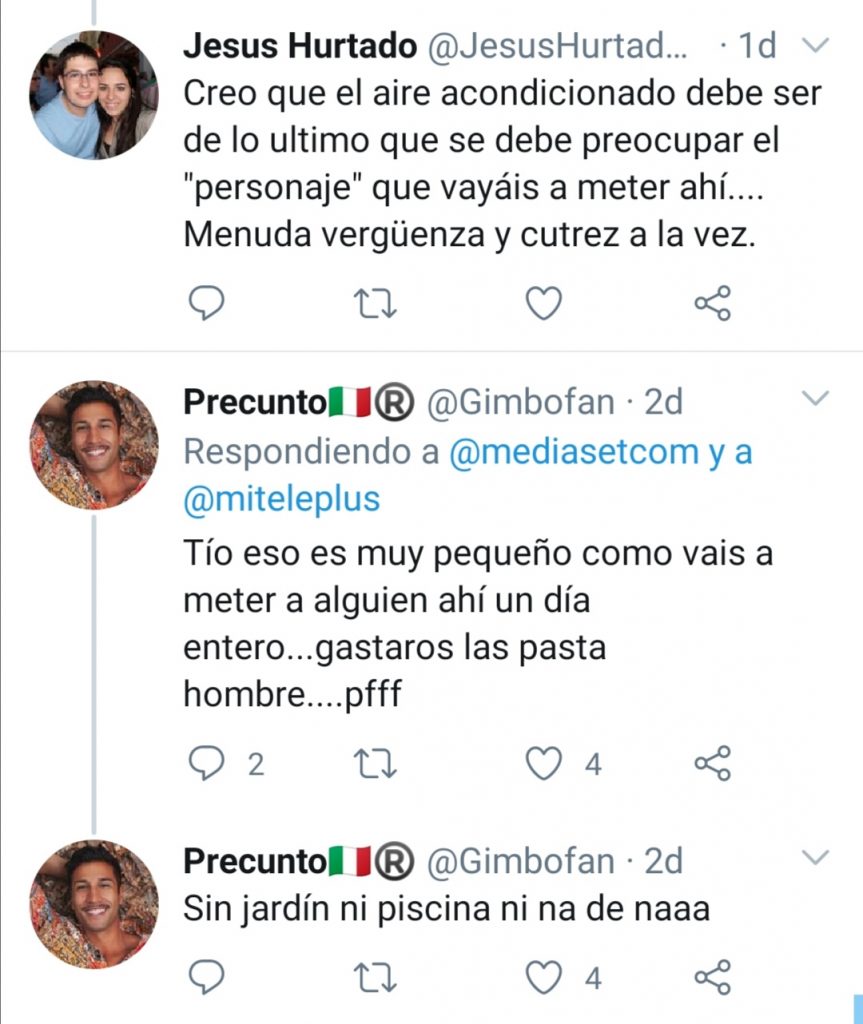Open Jesus Hurtado's profile picture
The image size is (863, 1024).
tap(94, 95)
